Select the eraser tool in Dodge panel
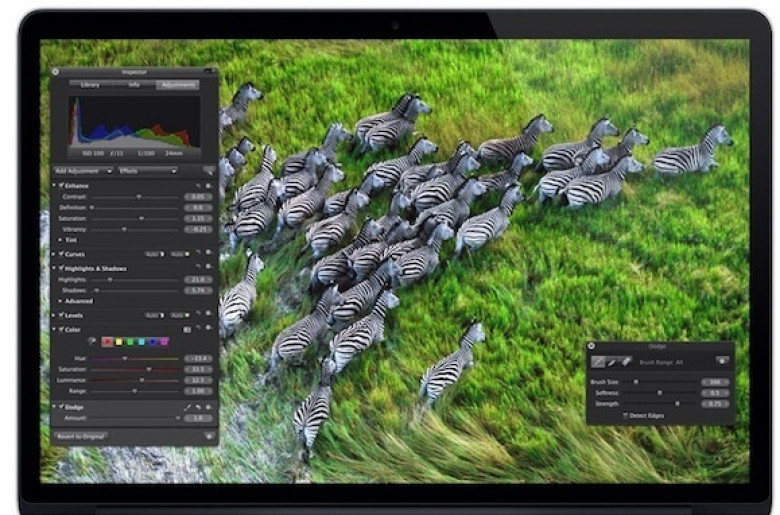The width and height of the screenshot is (780, 515). (x=627, y=360)
